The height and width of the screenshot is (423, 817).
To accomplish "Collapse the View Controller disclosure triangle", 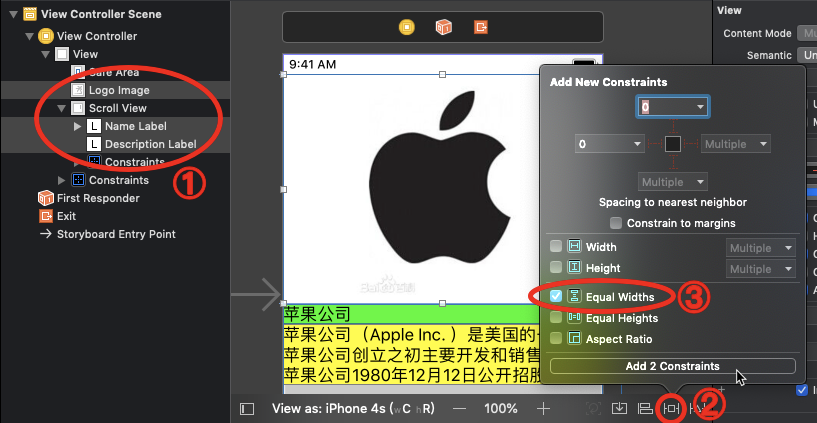I will pyautogui.click(x=28, y=36).
